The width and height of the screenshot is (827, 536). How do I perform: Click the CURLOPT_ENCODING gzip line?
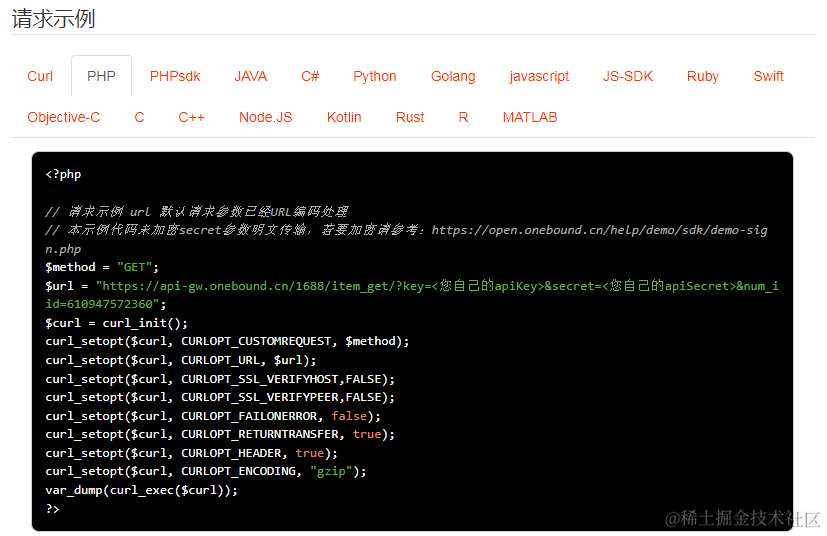(206, 471)
